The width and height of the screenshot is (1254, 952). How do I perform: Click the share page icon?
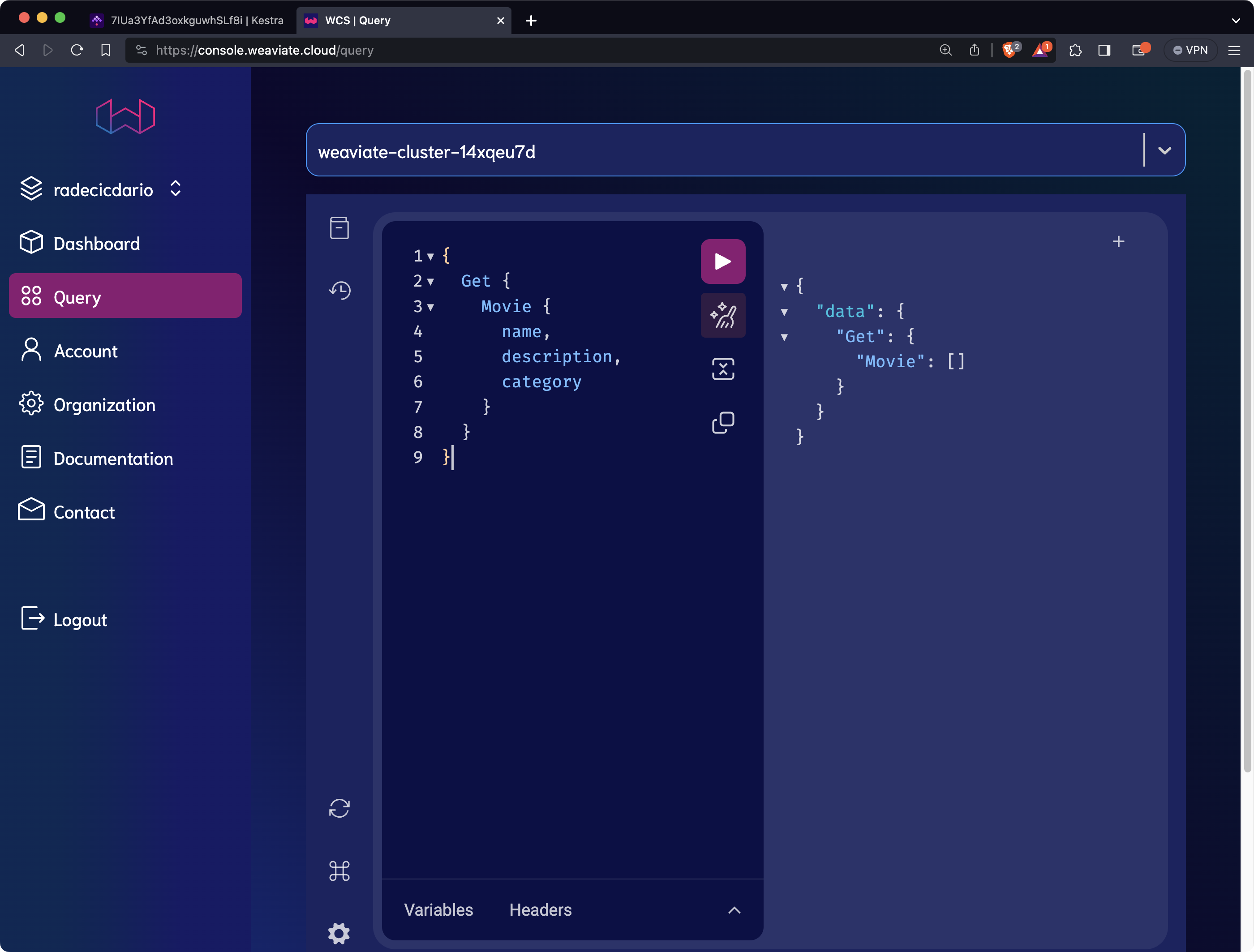[x=975, y=50]
